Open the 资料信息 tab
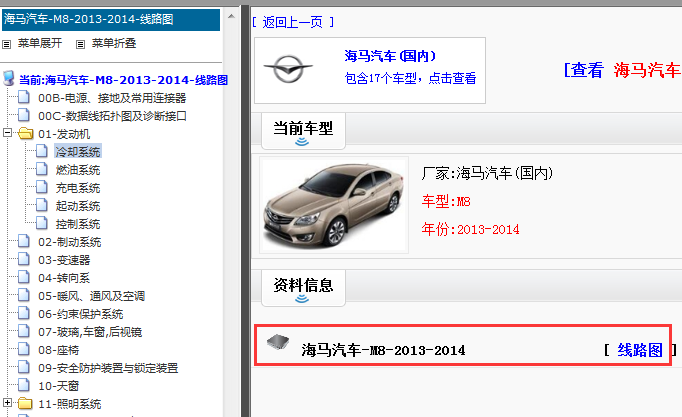Image resolution: width=682 pixels, height=417 pixels. point(303,288)
